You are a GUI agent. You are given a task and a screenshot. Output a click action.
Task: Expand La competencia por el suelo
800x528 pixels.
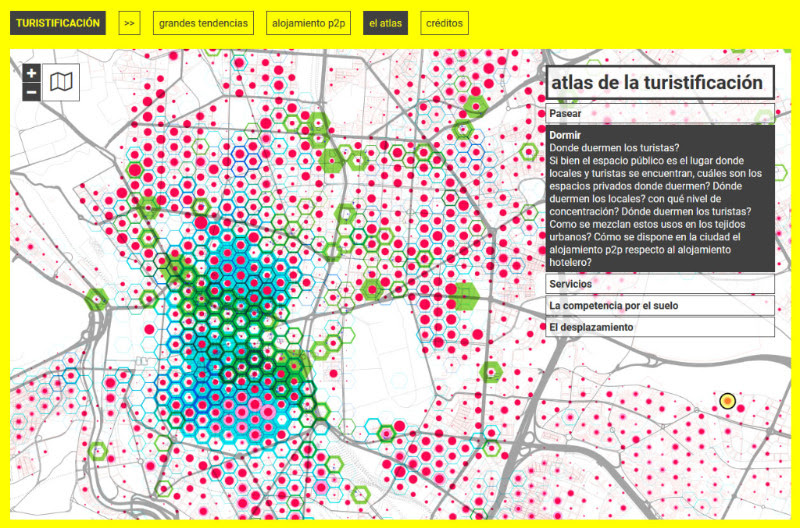660,306
